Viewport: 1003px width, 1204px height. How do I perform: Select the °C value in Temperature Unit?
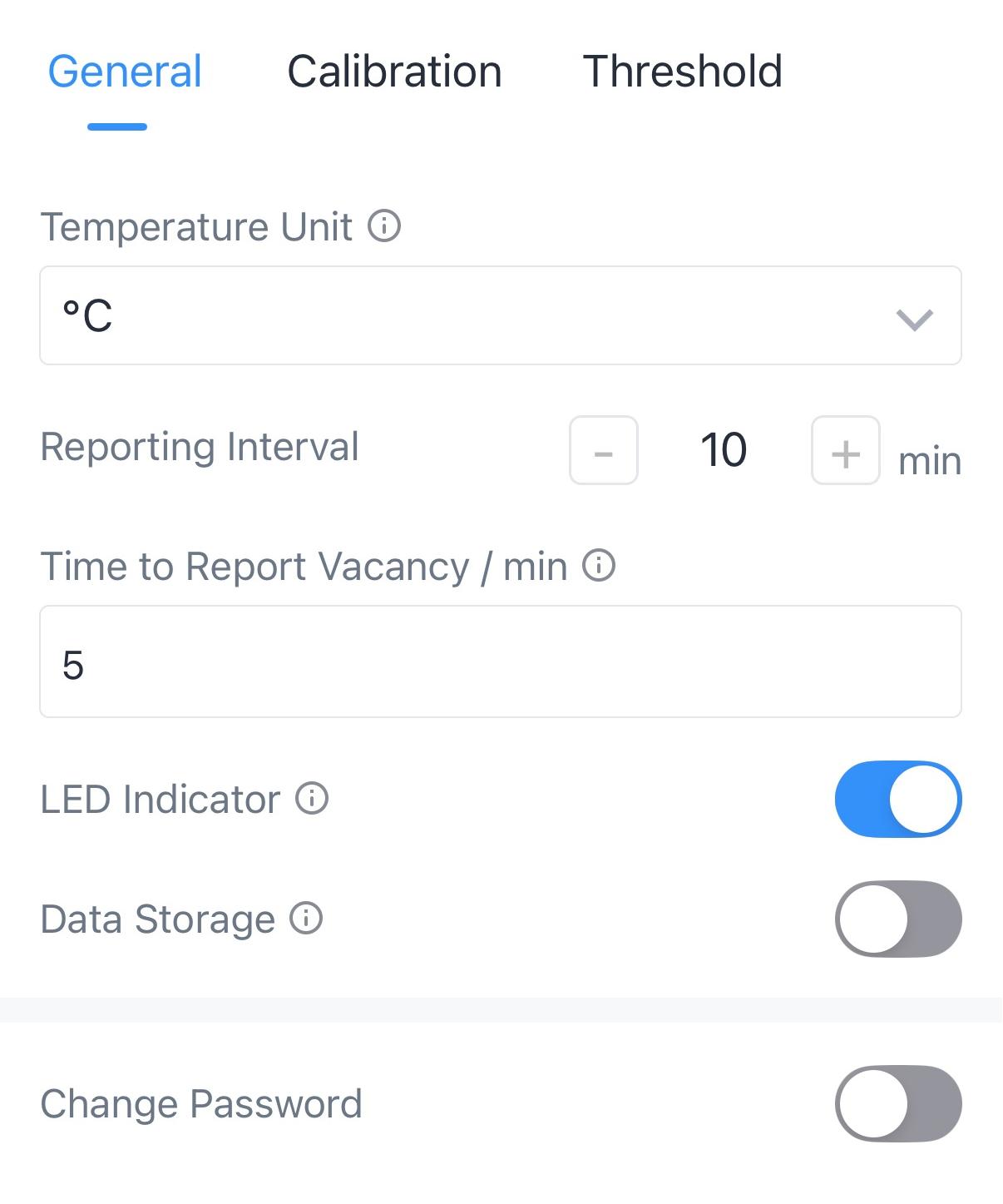click(x=88, y=316)
